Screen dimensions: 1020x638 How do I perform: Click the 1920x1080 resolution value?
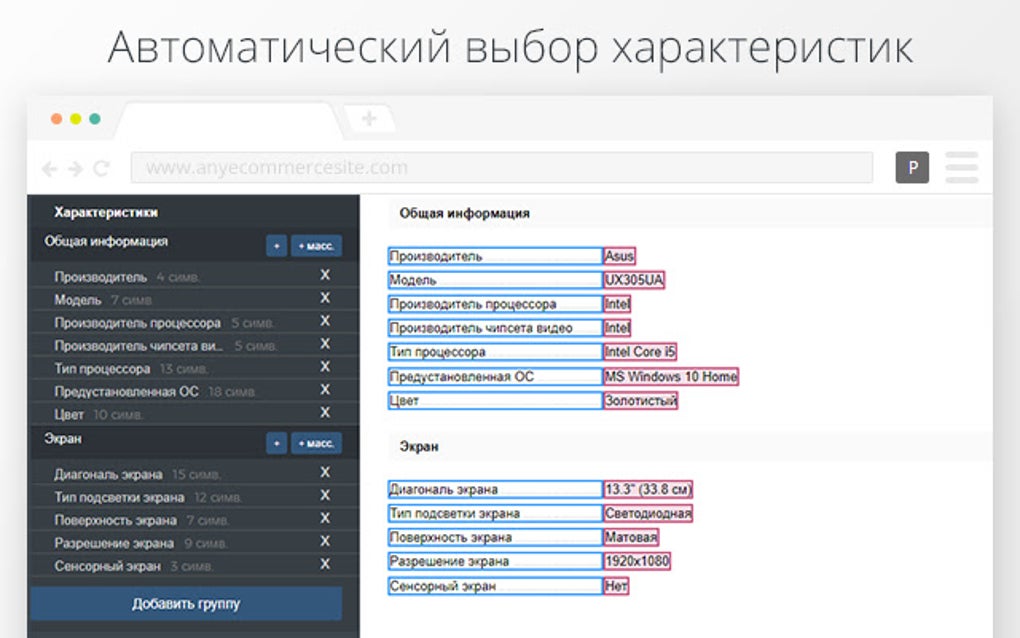pos(637,561)
